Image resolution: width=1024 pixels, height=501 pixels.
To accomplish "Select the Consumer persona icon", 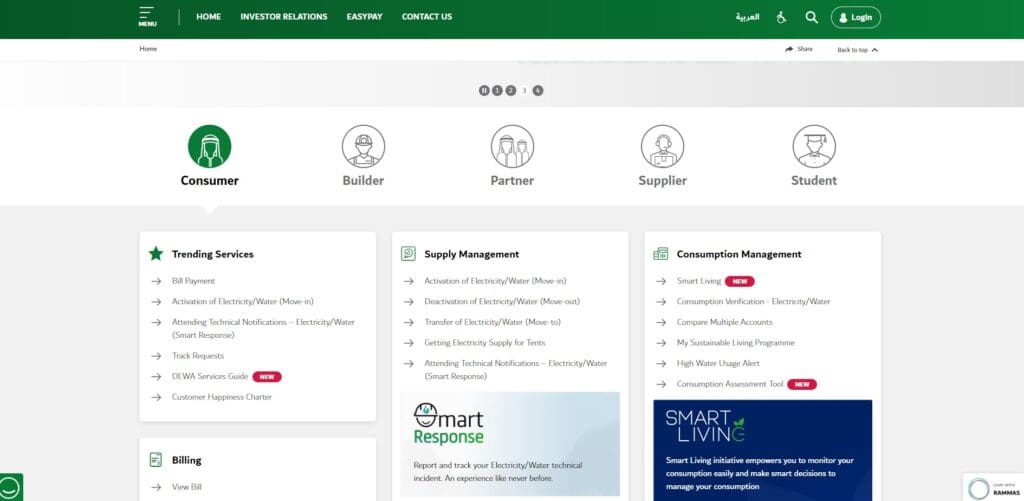I will coord(210,146).
